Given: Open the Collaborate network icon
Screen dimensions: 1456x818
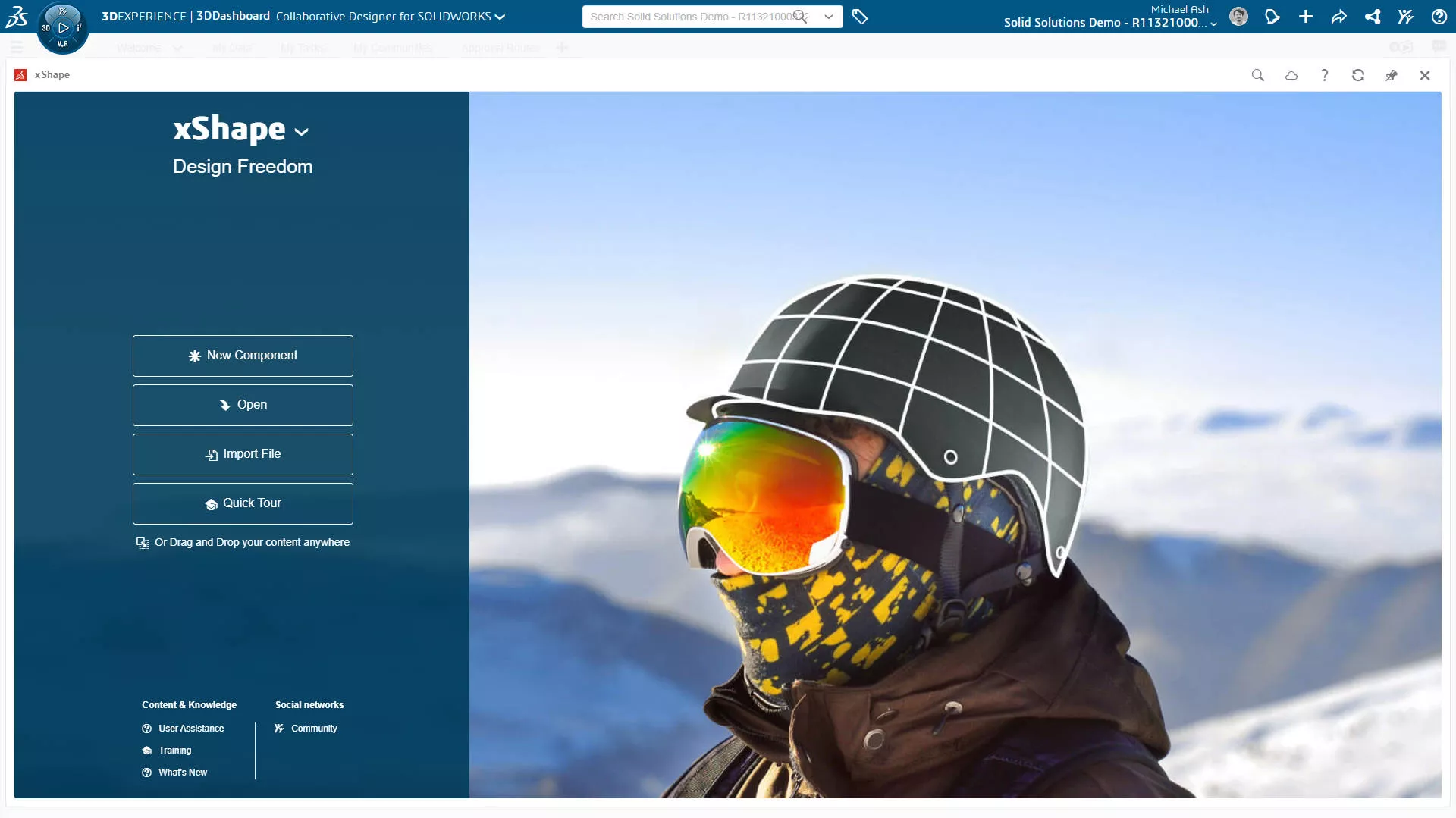Looking at the screenshot, I should tap(1372, 17).
